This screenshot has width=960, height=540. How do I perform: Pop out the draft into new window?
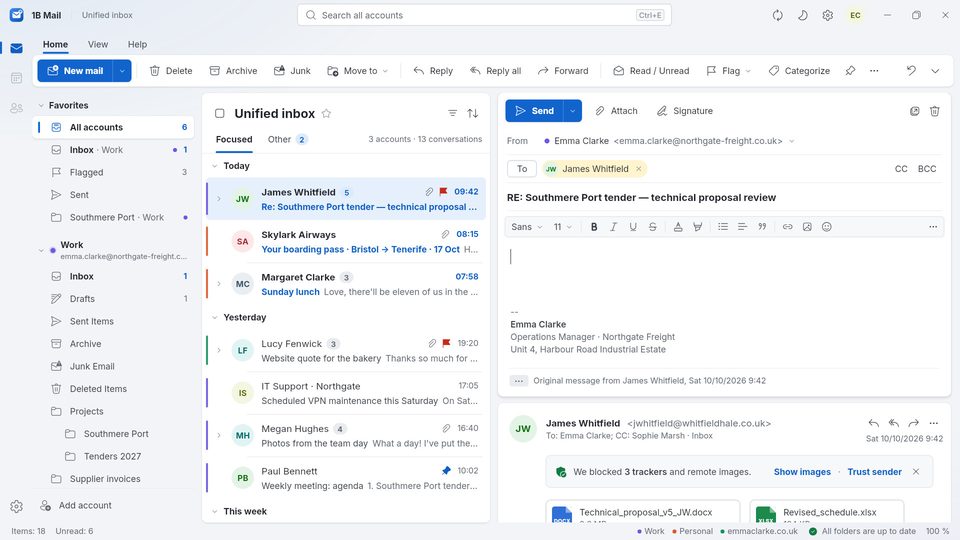click(915, 111)
